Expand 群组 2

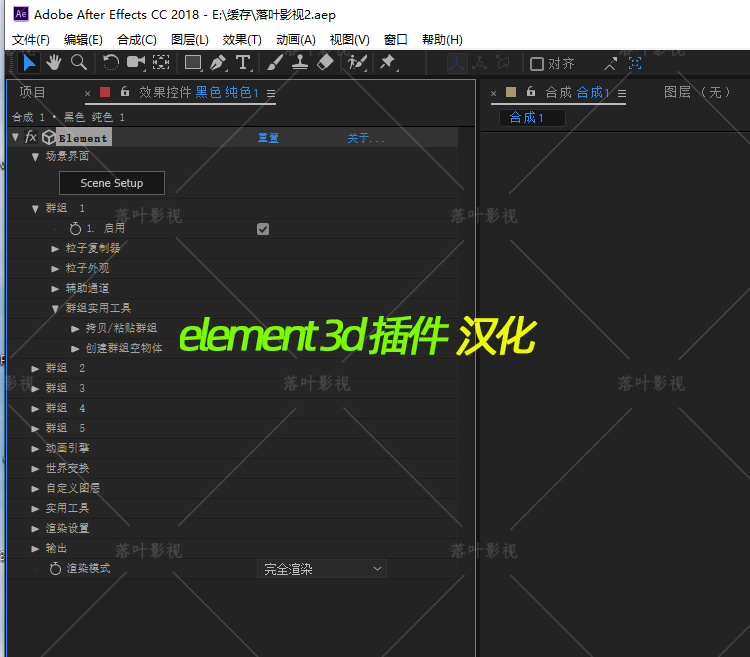pyautogui.click(x=35, y=369)
